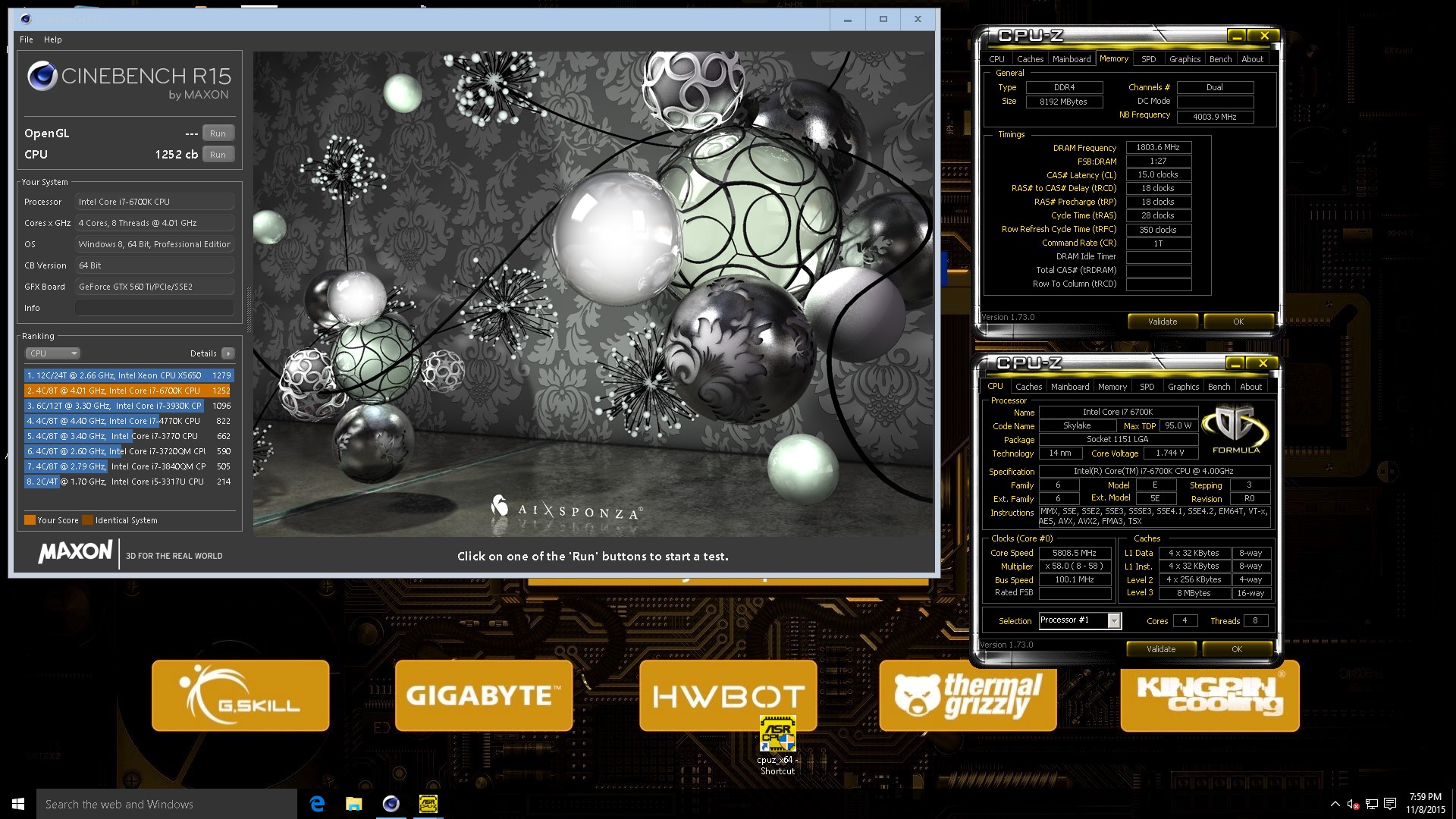1456x819 pixels.
Task: Click the Core Speed value 5808.5 MHz
Action: click(1075, 553)
